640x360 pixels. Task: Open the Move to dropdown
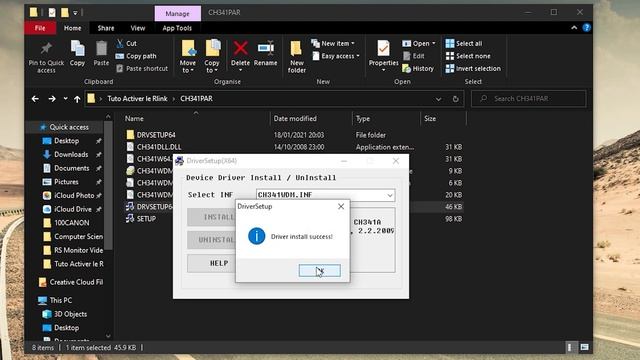(x=188, y=56)
